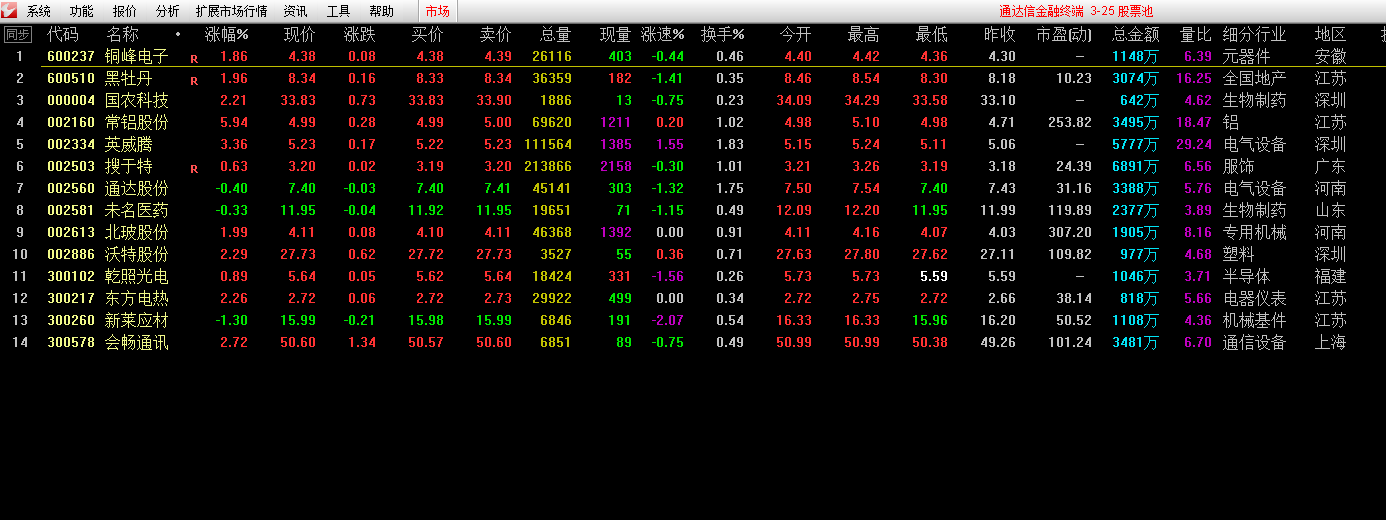Viewport: 1386px width, 520px height.
Task: Select stock row 东方电热
Action: coord(693,298)
